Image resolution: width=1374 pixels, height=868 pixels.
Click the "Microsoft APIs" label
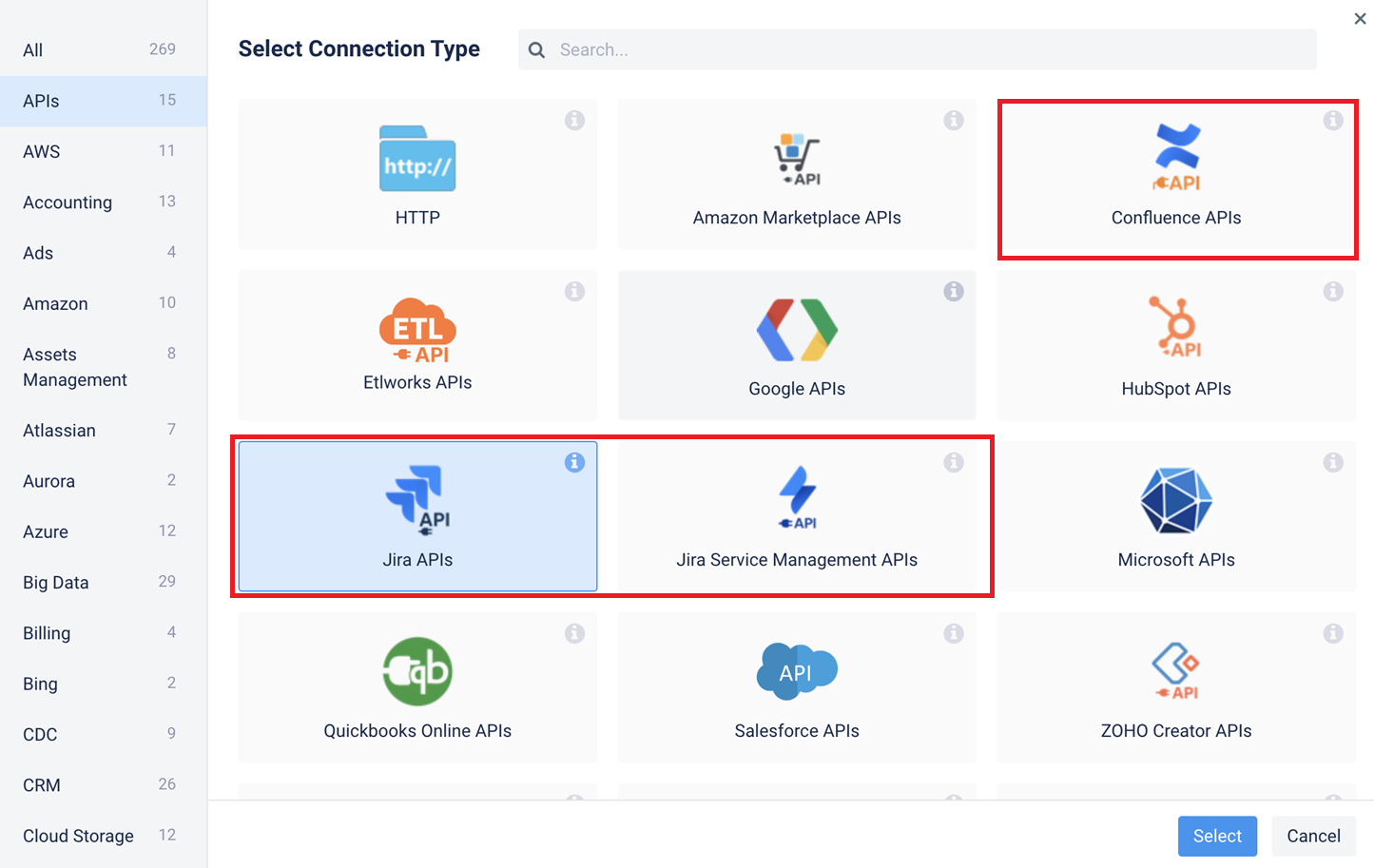tap(1176, 560)
